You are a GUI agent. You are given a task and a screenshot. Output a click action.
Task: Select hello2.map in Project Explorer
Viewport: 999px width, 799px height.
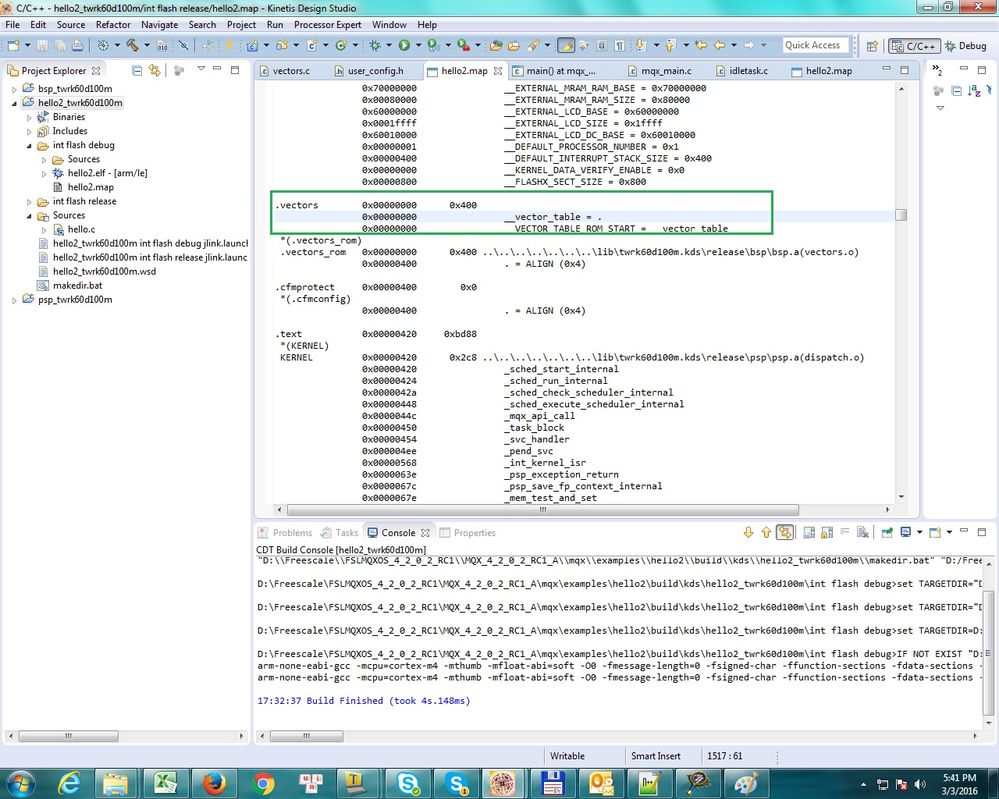point(90,187)
